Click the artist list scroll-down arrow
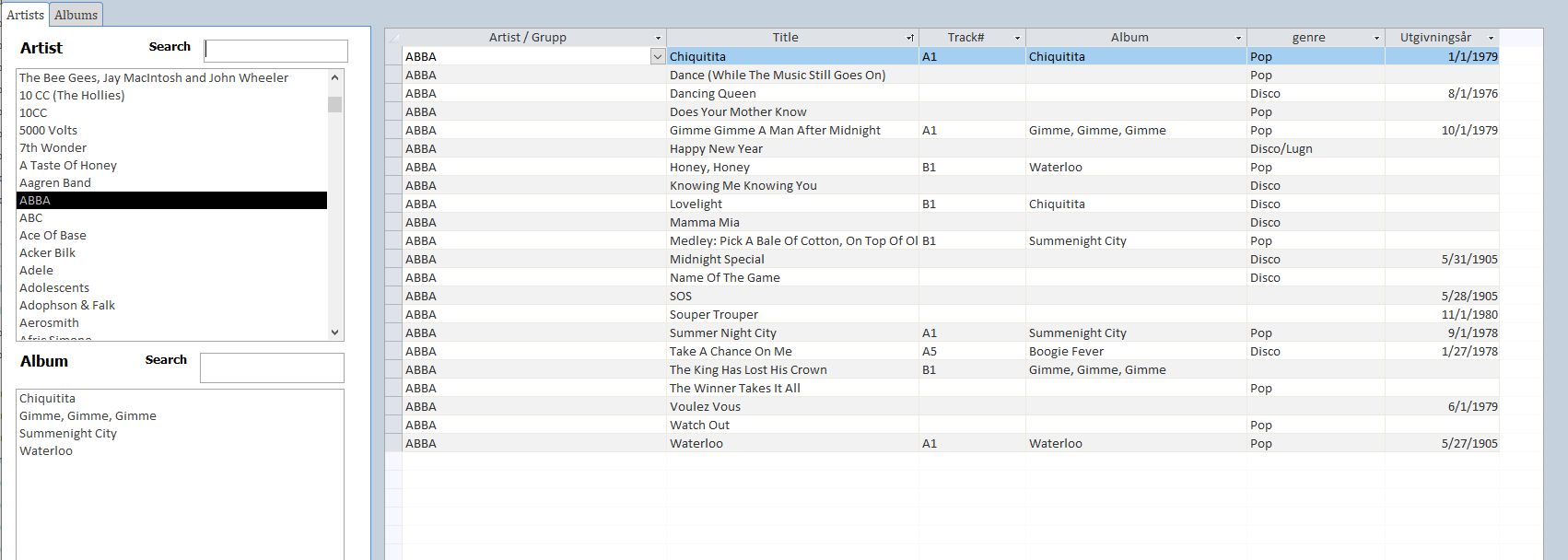Screen dimensions: 1568x560 click(335, 332)
